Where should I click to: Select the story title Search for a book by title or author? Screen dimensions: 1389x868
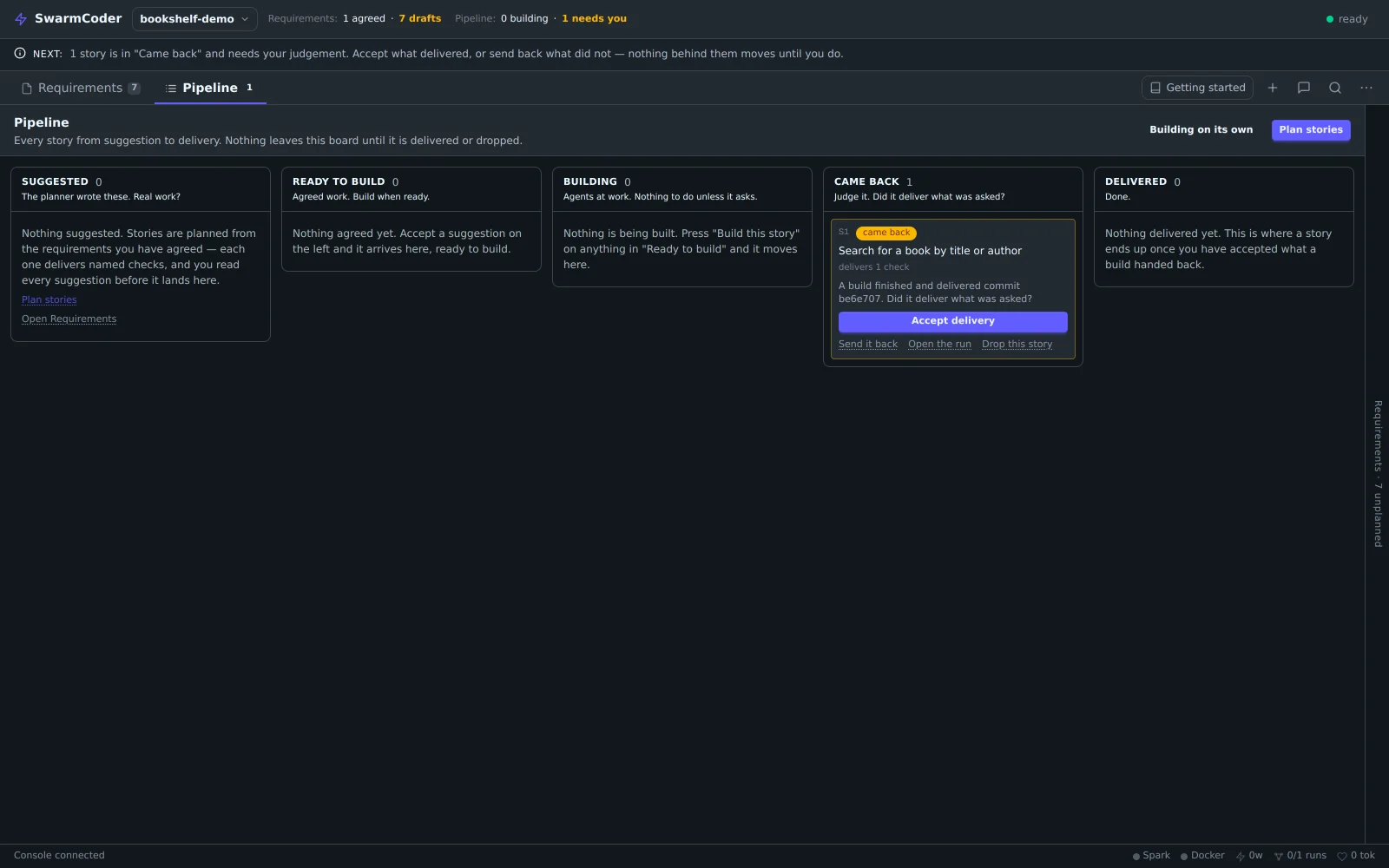(x=930, y=251)
